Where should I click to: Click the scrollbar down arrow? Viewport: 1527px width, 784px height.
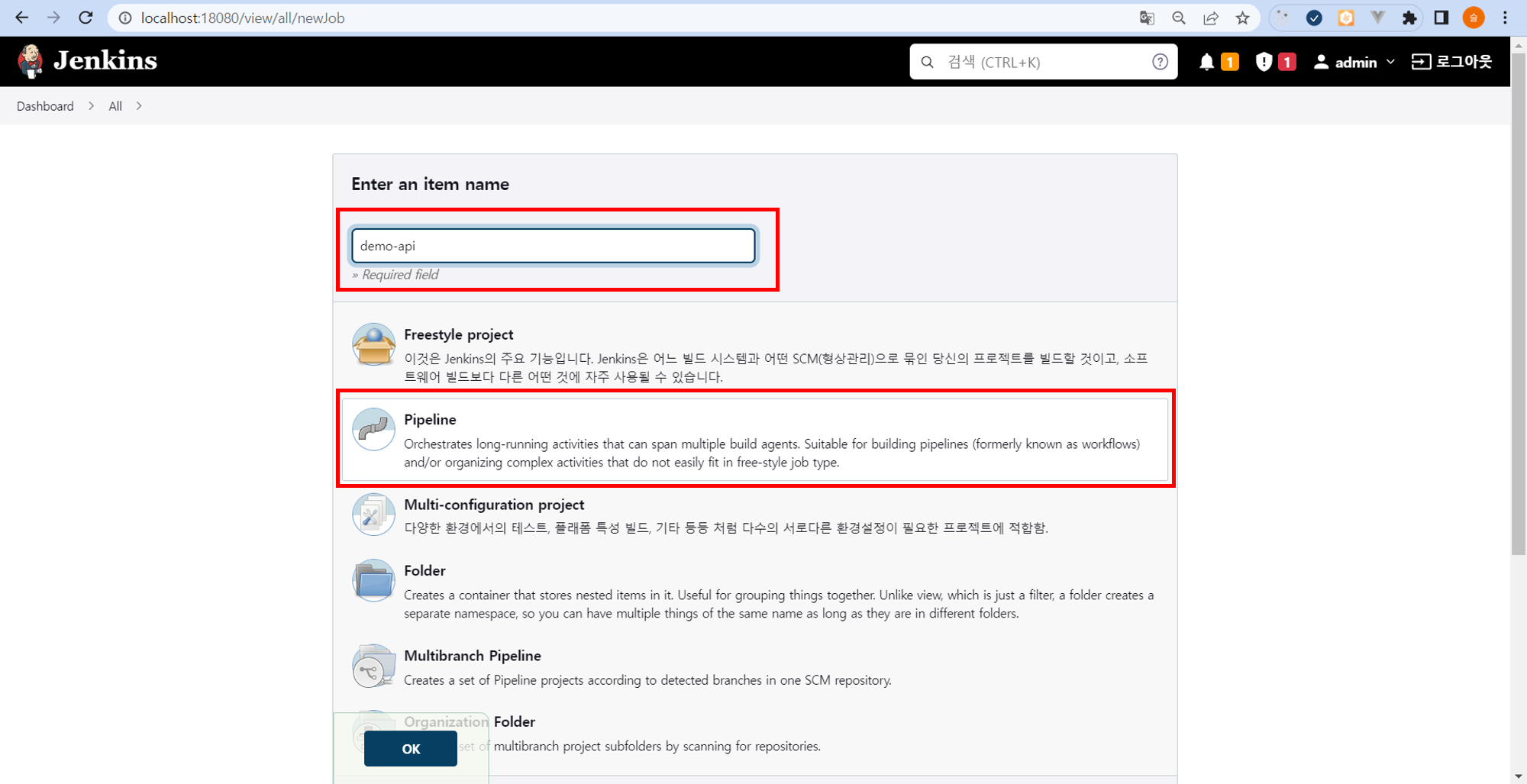(x=1519, y=776)
